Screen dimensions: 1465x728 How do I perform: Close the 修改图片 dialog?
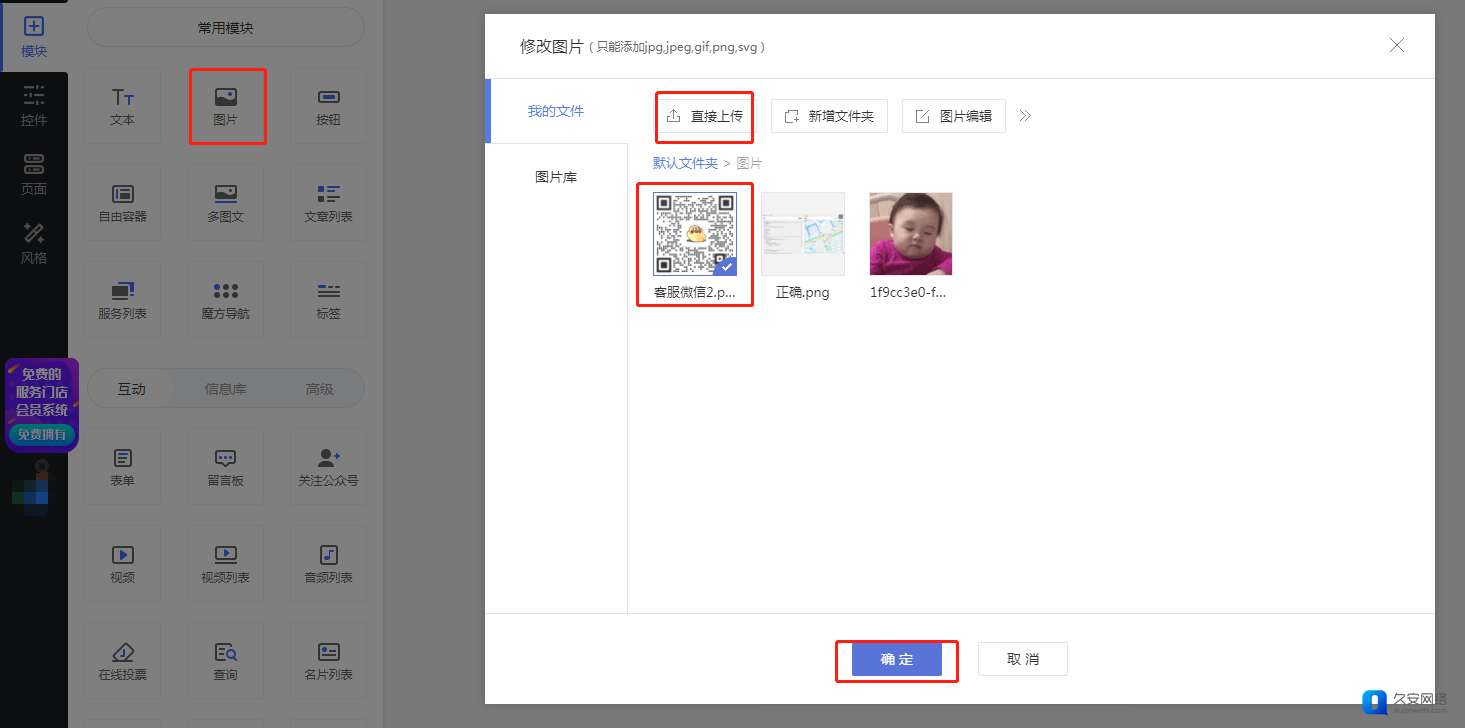pyautogui.click(x=1397, y=45)
